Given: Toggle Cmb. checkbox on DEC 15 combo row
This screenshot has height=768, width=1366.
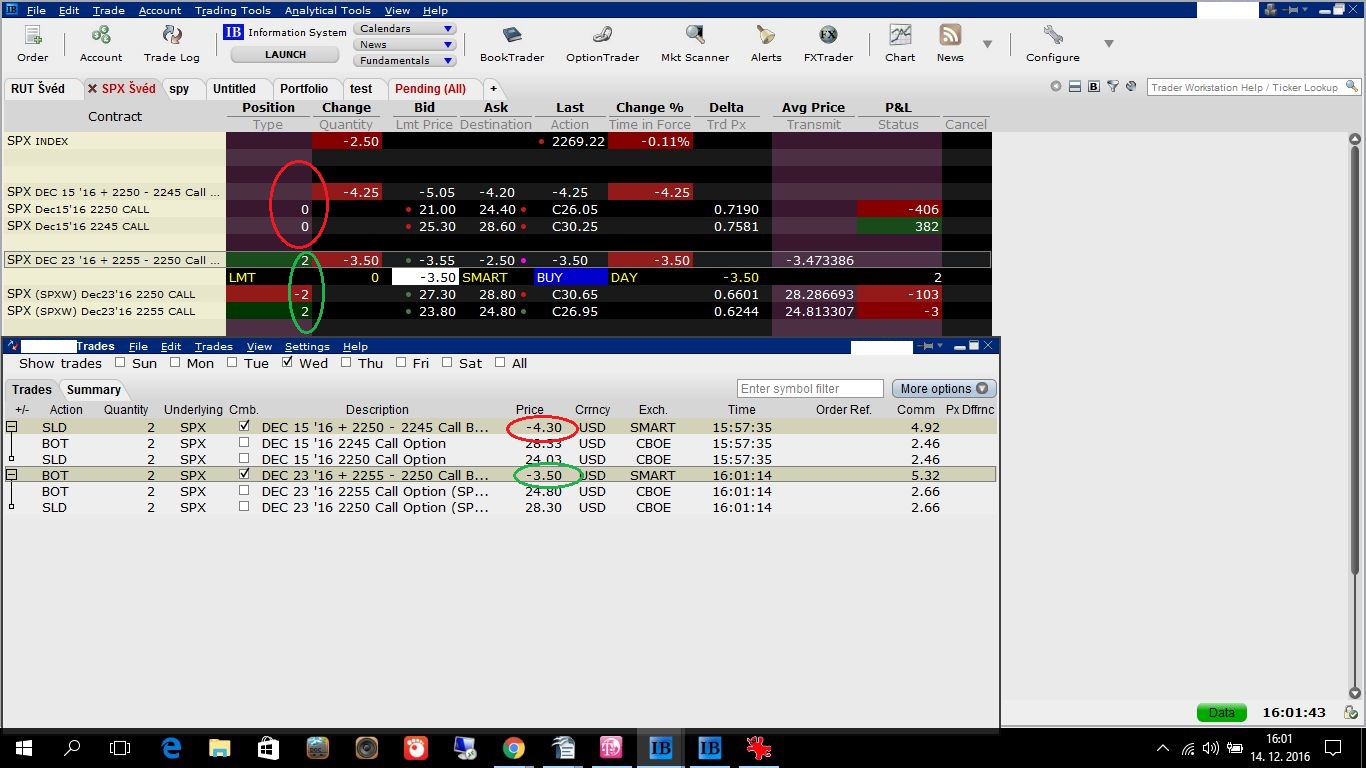Looking at the screenshot, I should click(244, 427).
